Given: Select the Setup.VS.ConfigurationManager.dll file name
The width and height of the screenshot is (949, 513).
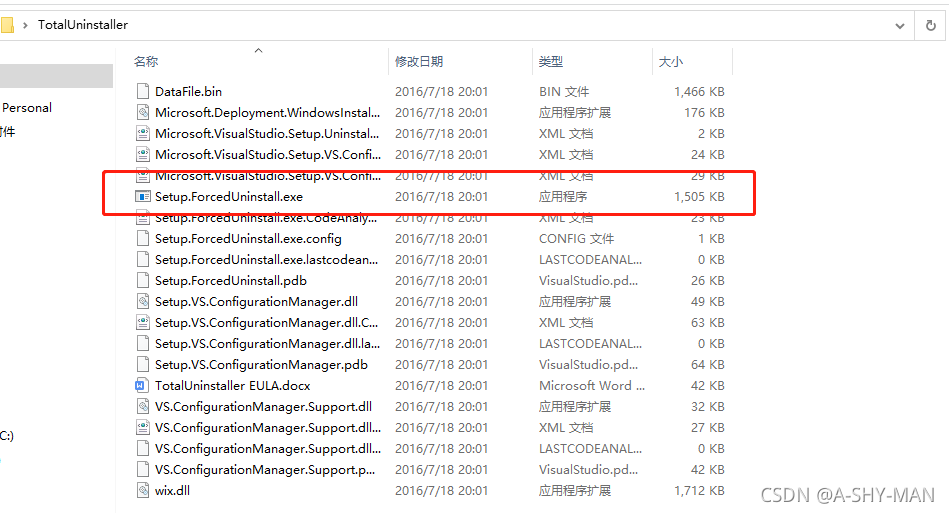Looking at the screenshot, I should tap(256, 301).
